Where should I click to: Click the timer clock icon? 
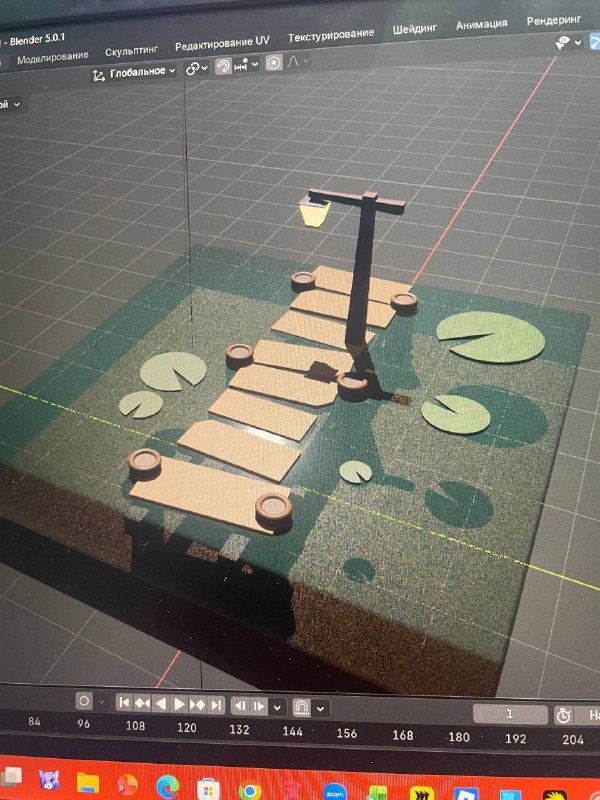[563, 716]
